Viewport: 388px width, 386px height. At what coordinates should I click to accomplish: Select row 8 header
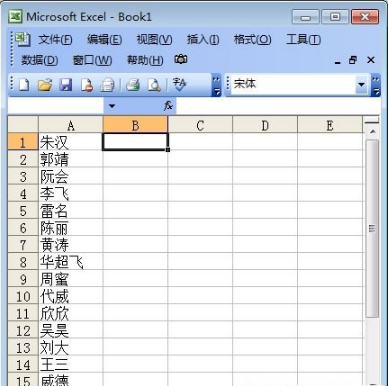pyautogui.click(x=23, y=262)
